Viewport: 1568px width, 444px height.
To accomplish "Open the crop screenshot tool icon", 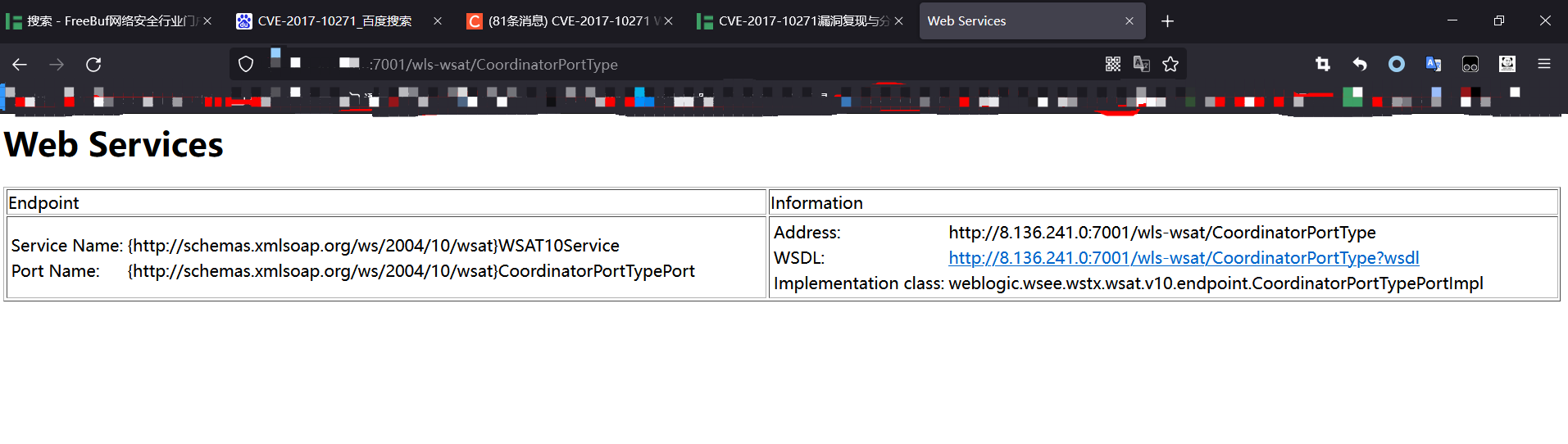I will coord(1323,64).
